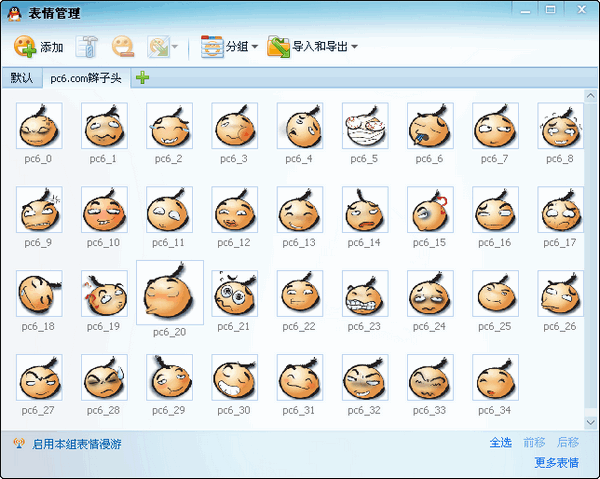Click the 添加 add emoticon button
The image size is (600, 479).
pyautogui.click(x=39, y=47)
